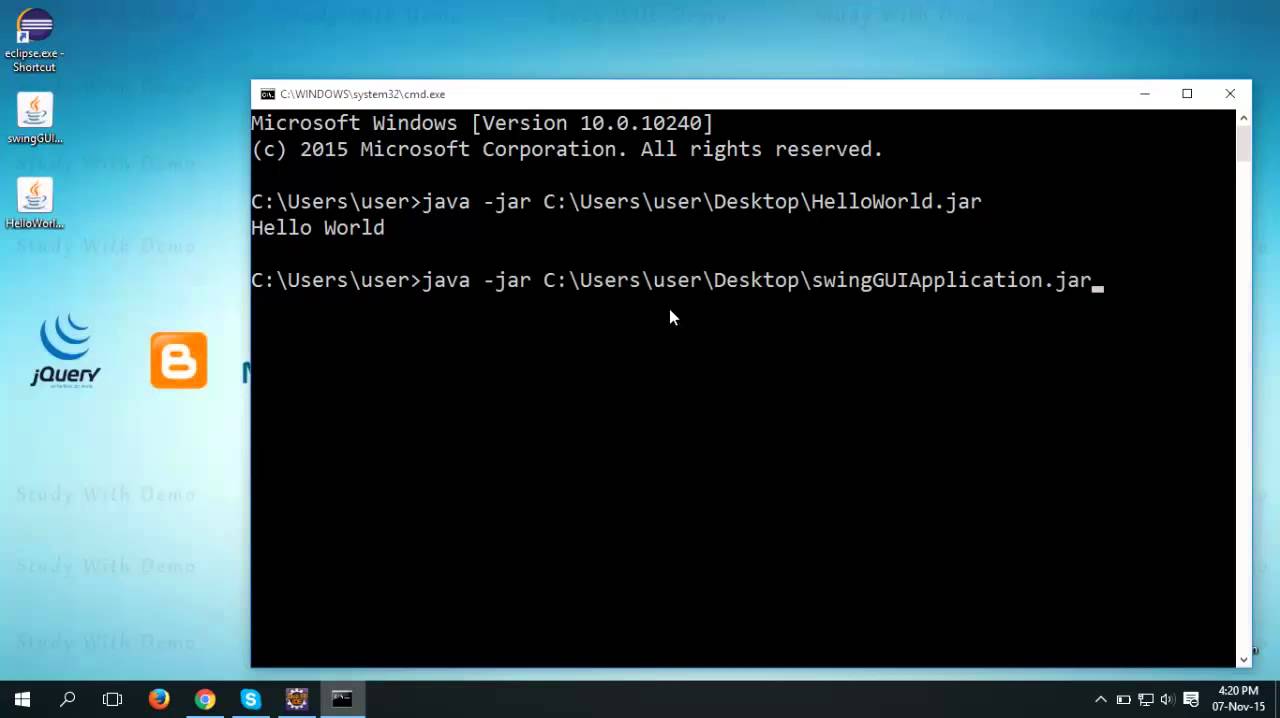
Task: Click the 'Microsoft Windows [Version 10.0.10240]' line
Action: pyautogui.click(x=482, y=124)
